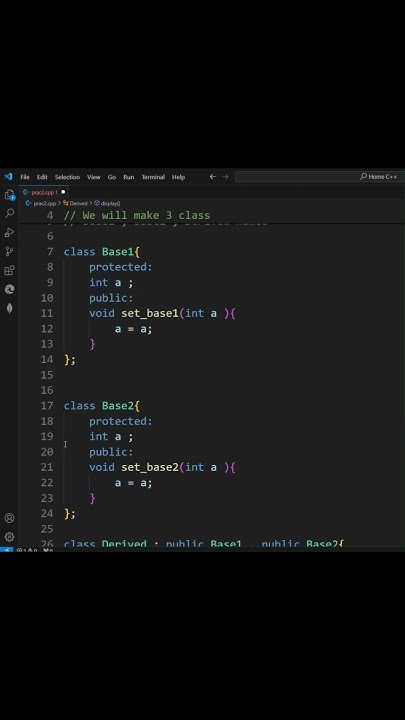Open the Terminal menu
This screenshot has height=720, width=405.
(153, 177)
